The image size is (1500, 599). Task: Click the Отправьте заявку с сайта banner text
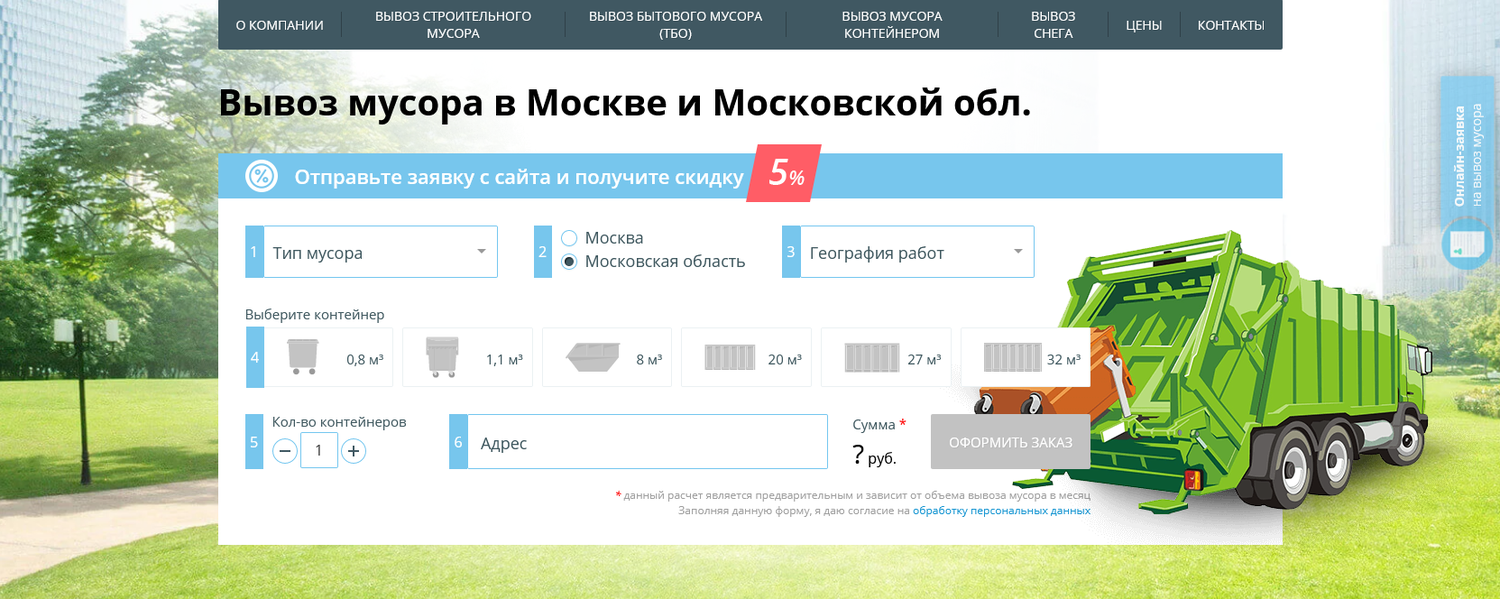coord(518,177)
